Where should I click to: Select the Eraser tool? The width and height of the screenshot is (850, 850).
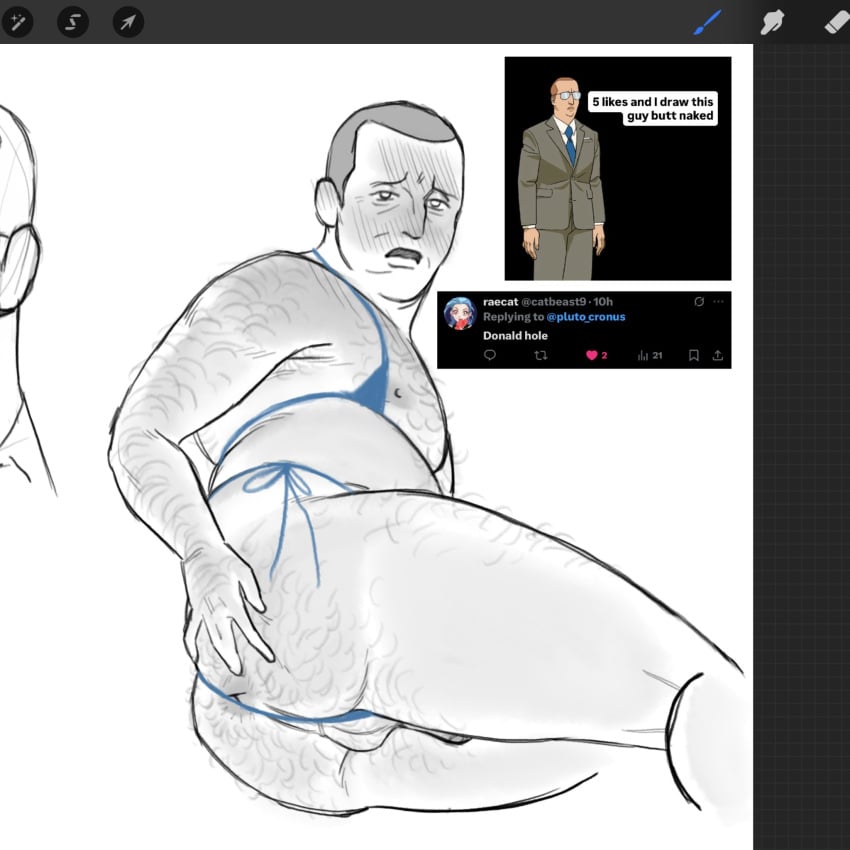point(837,23)
